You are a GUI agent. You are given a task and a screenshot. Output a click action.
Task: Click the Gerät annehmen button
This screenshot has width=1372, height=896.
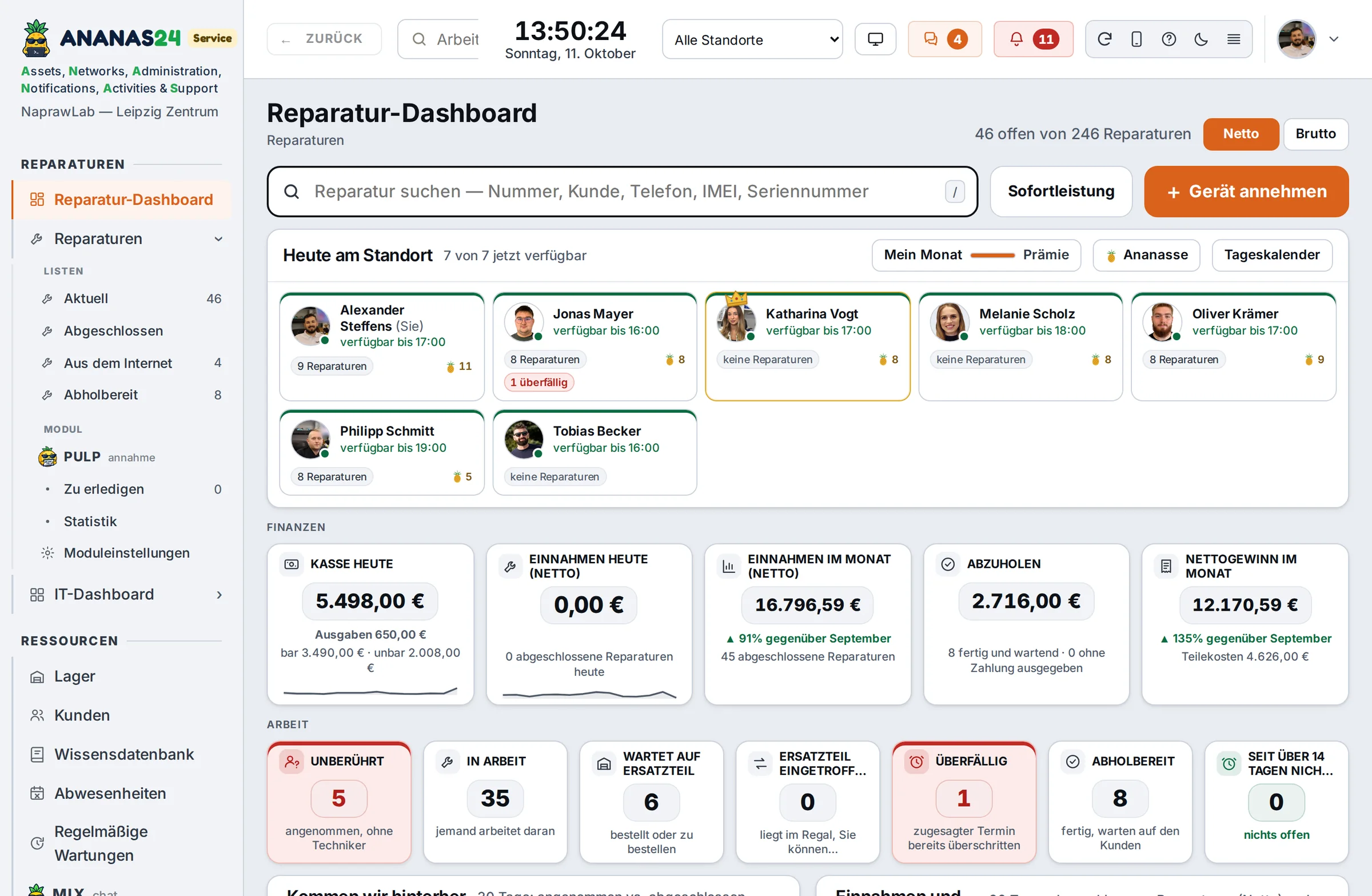(1246, 192)
